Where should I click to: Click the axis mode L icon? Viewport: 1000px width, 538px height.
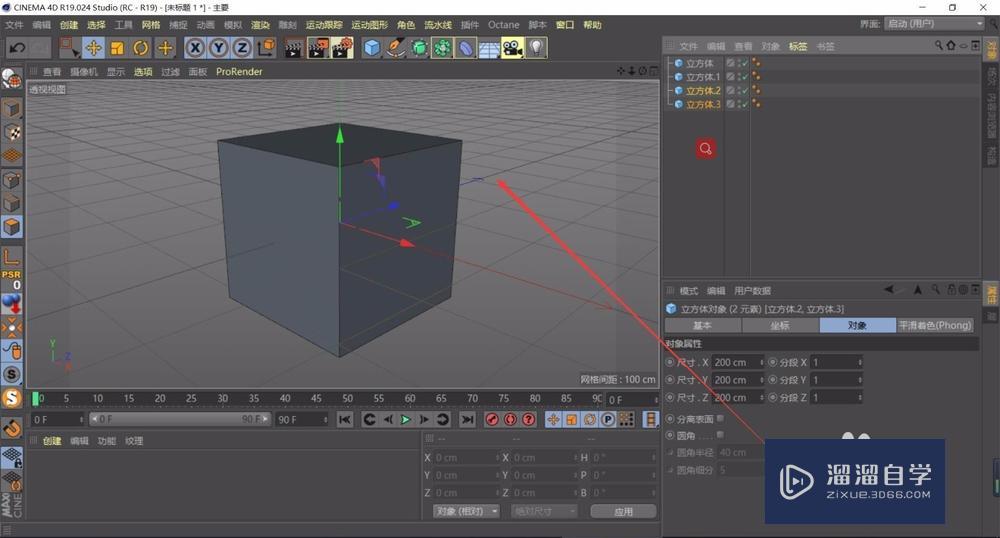point(11,257)
